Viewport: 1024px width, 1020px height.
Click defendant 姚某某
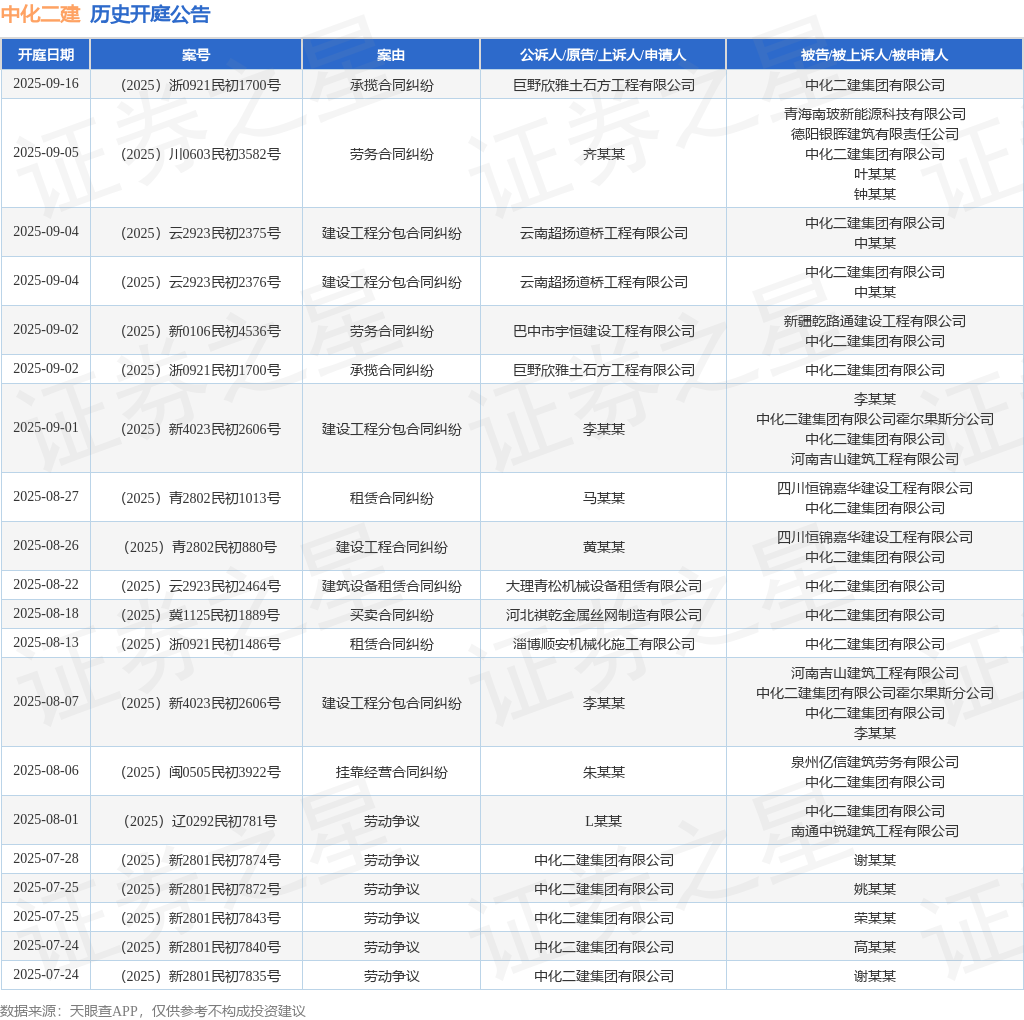(874, 889)
